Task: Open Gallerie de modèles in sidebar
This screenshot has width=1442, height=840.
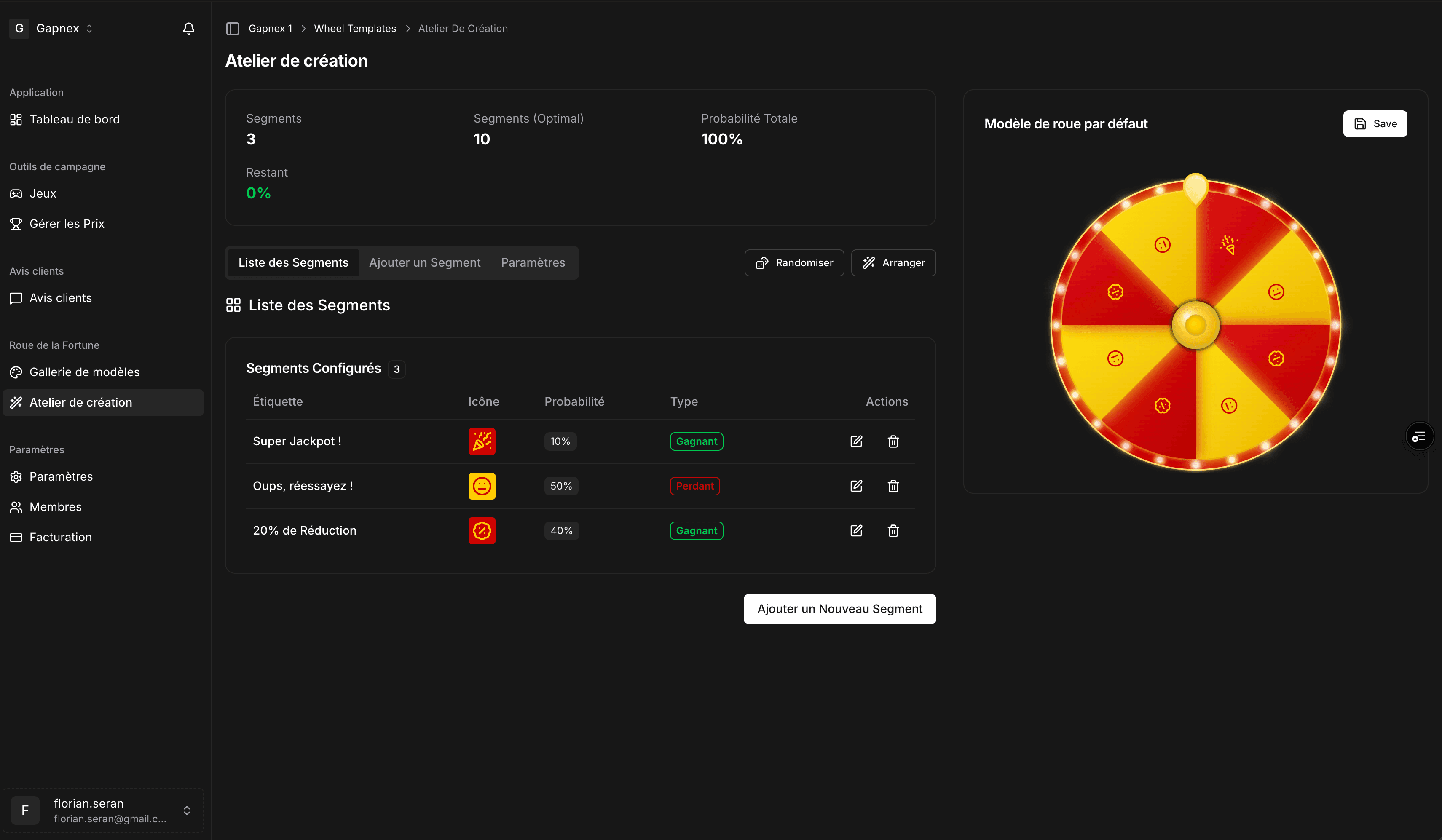Action: coord(85,372)
